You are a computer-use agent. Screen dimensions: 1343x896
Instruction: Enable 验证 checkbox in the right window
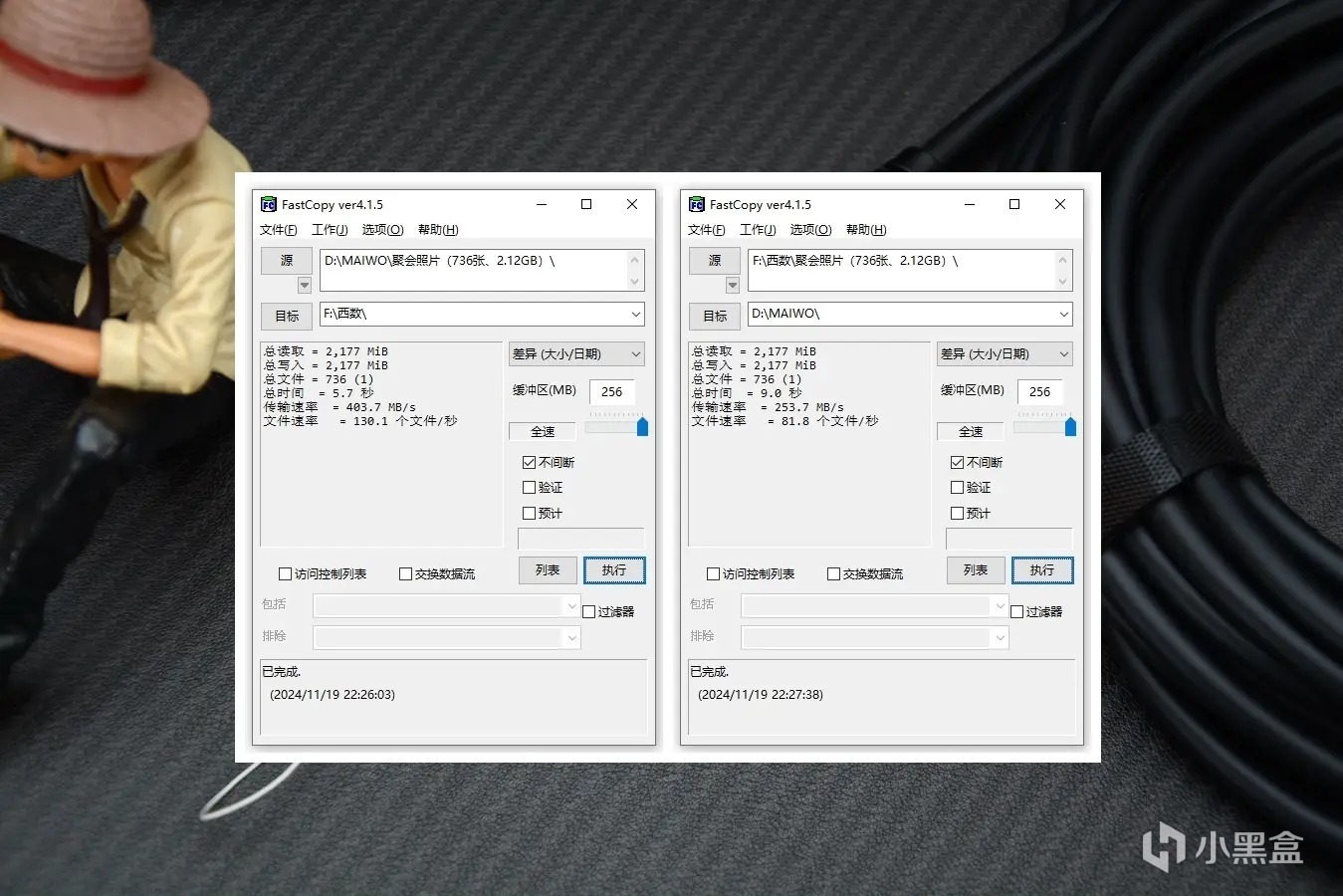coord(958,488)
